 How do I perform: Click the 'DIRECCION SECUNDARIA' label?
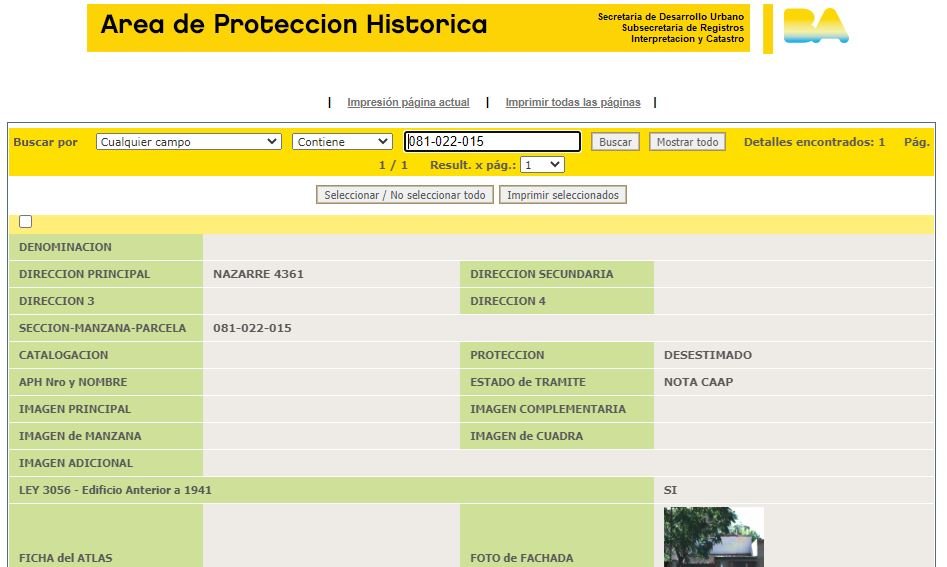coord(542,274)
